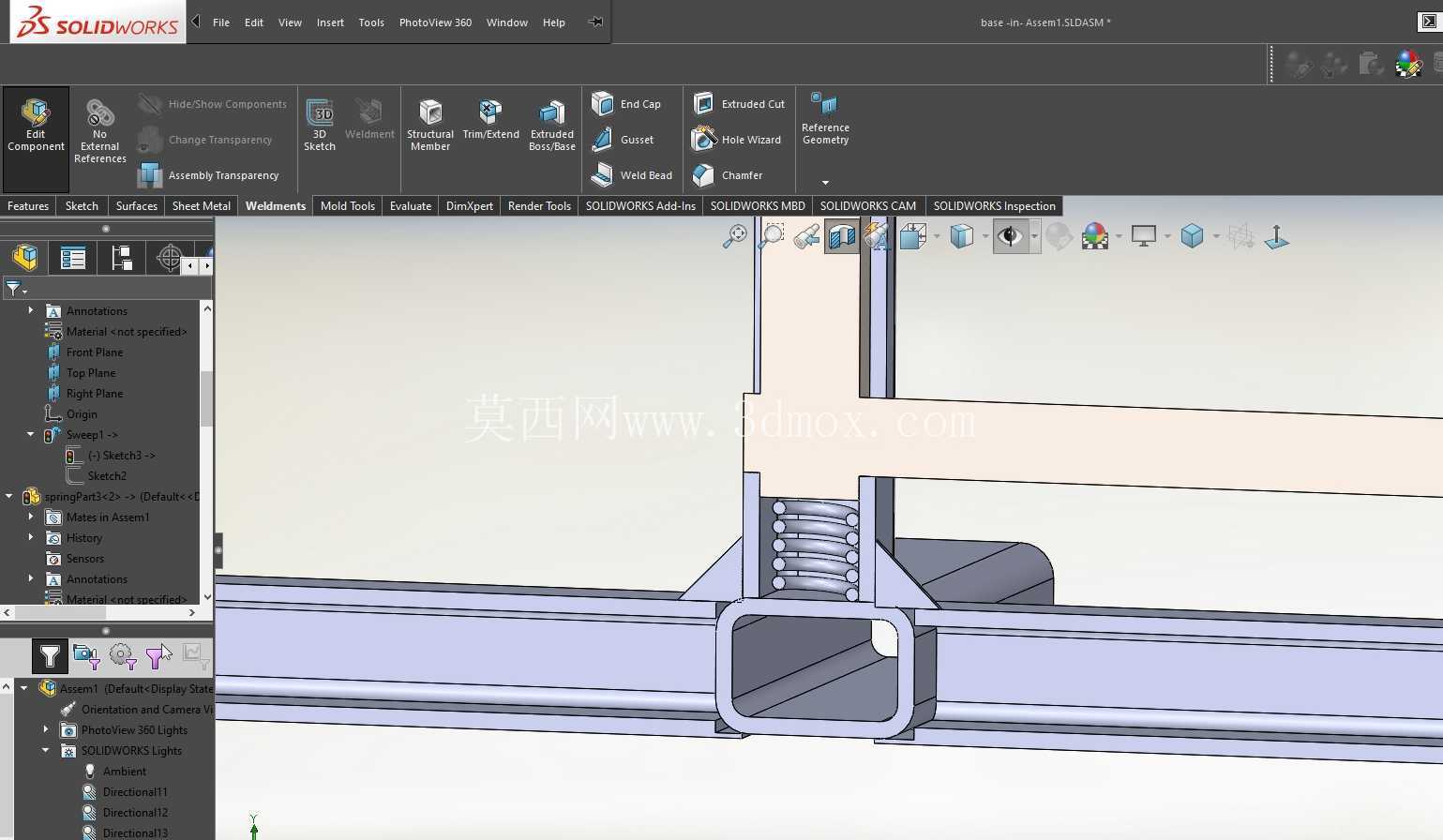Expand the Reference Geometry dropdown arrow
This screenshot has height=840, width=1443.
(x=825, y=183)
